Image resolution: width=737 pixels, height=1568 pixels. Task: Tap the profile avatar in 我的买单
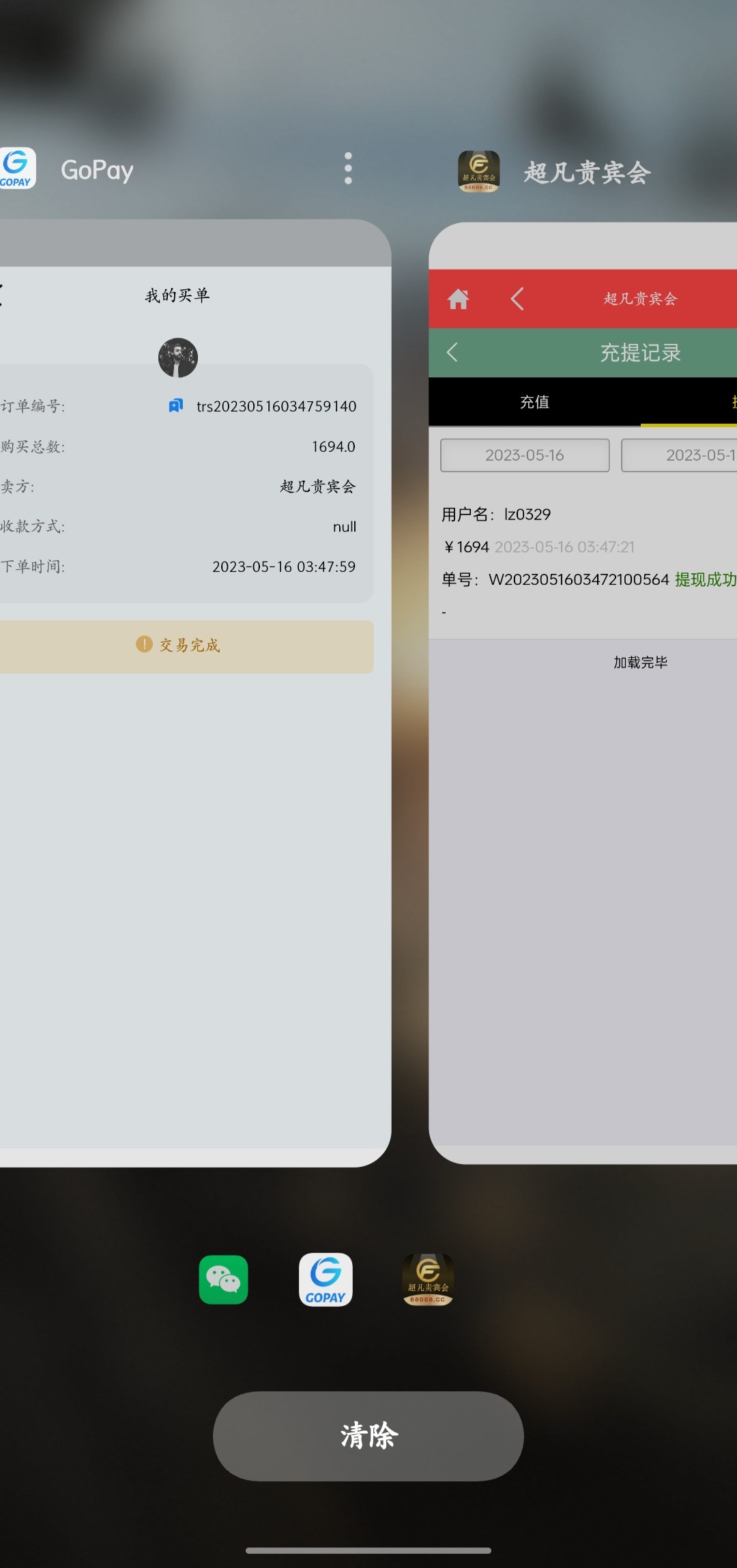coord(178,358)
